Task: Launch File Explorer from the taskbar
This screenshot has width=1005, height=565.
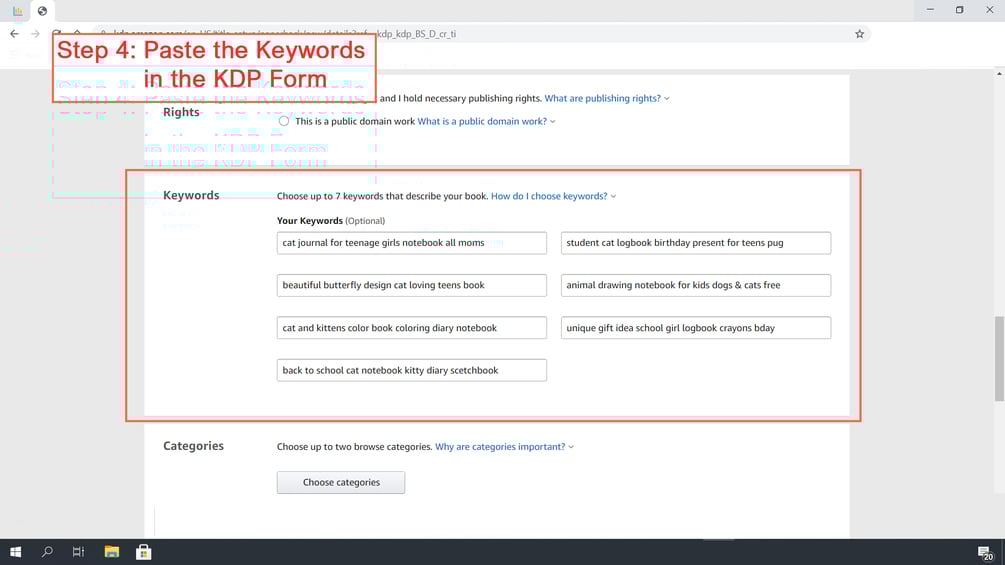Action: (112, 552)
